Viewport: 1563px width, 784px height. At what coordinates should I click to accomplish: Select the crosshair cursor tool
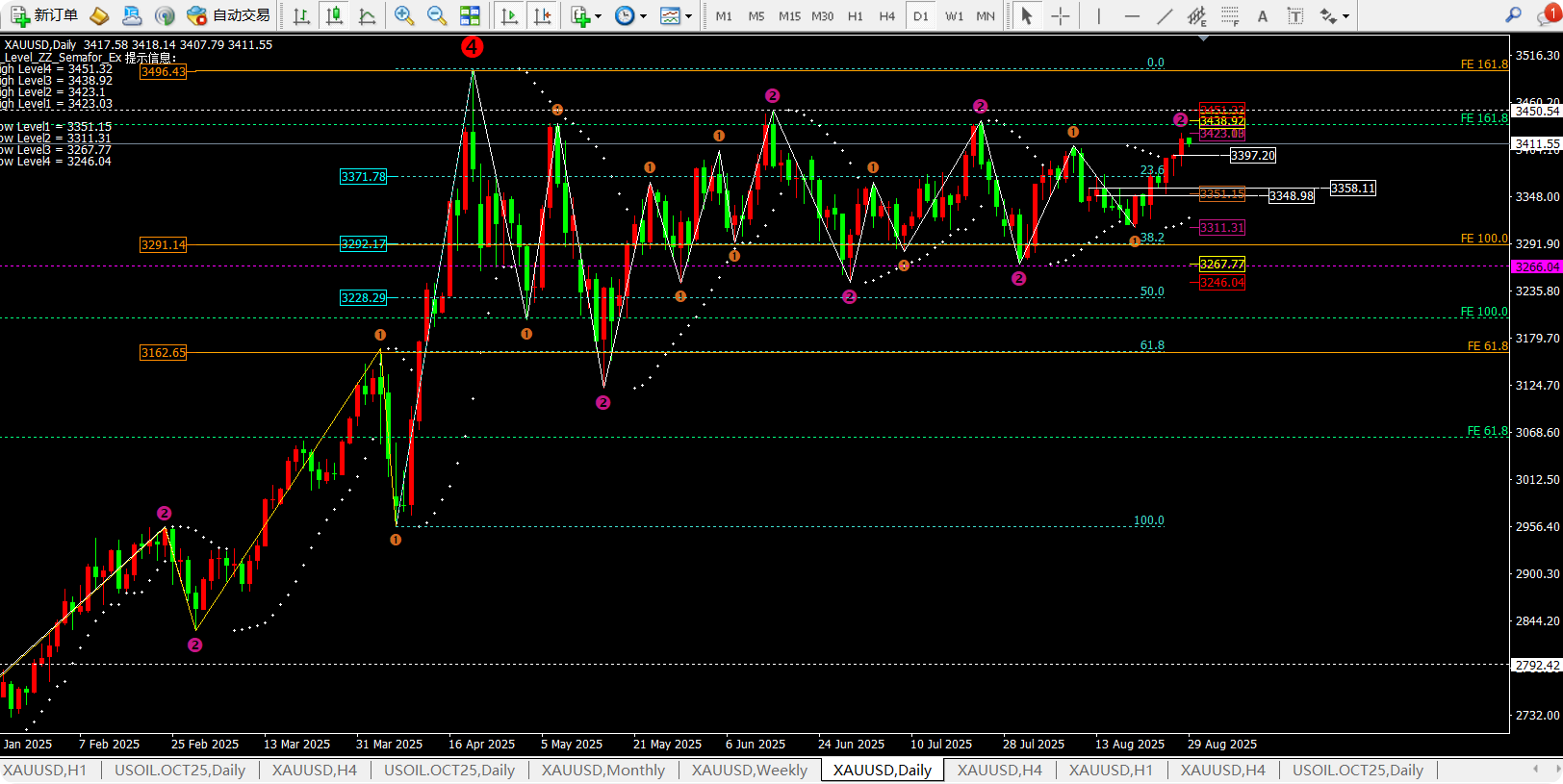coord(1060,15)
